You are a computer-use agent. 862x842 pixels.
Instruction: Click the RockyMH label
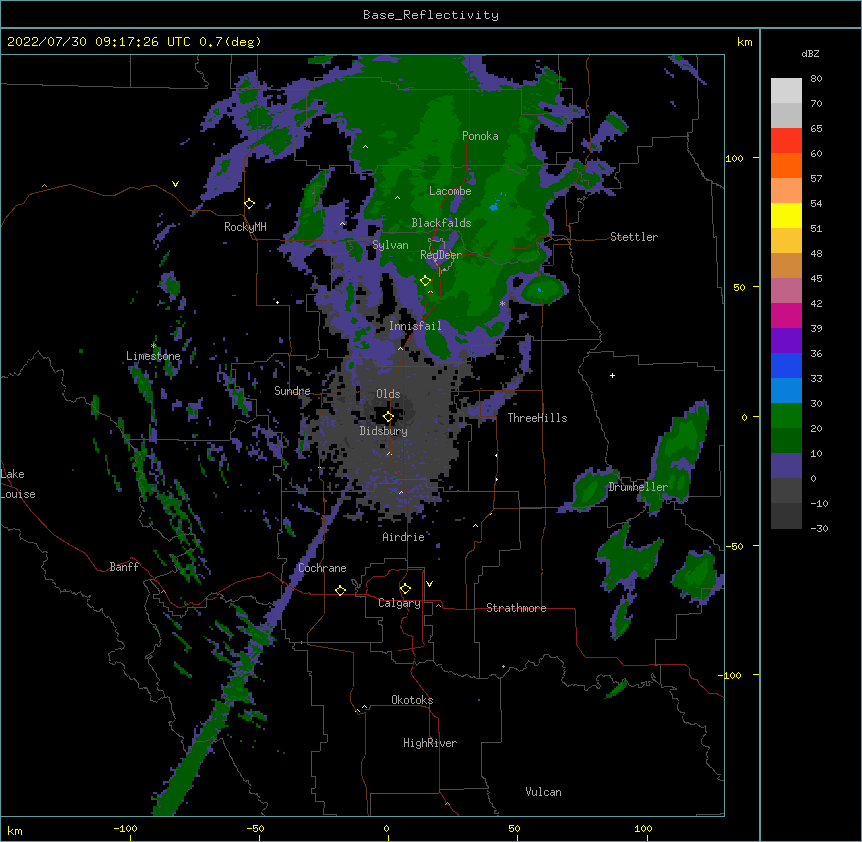245,227
